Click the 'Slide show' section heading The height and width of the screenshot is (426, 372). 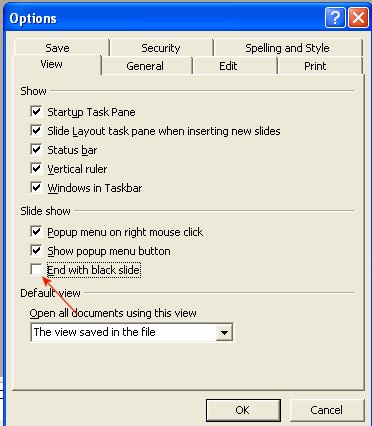coord(45,211)
